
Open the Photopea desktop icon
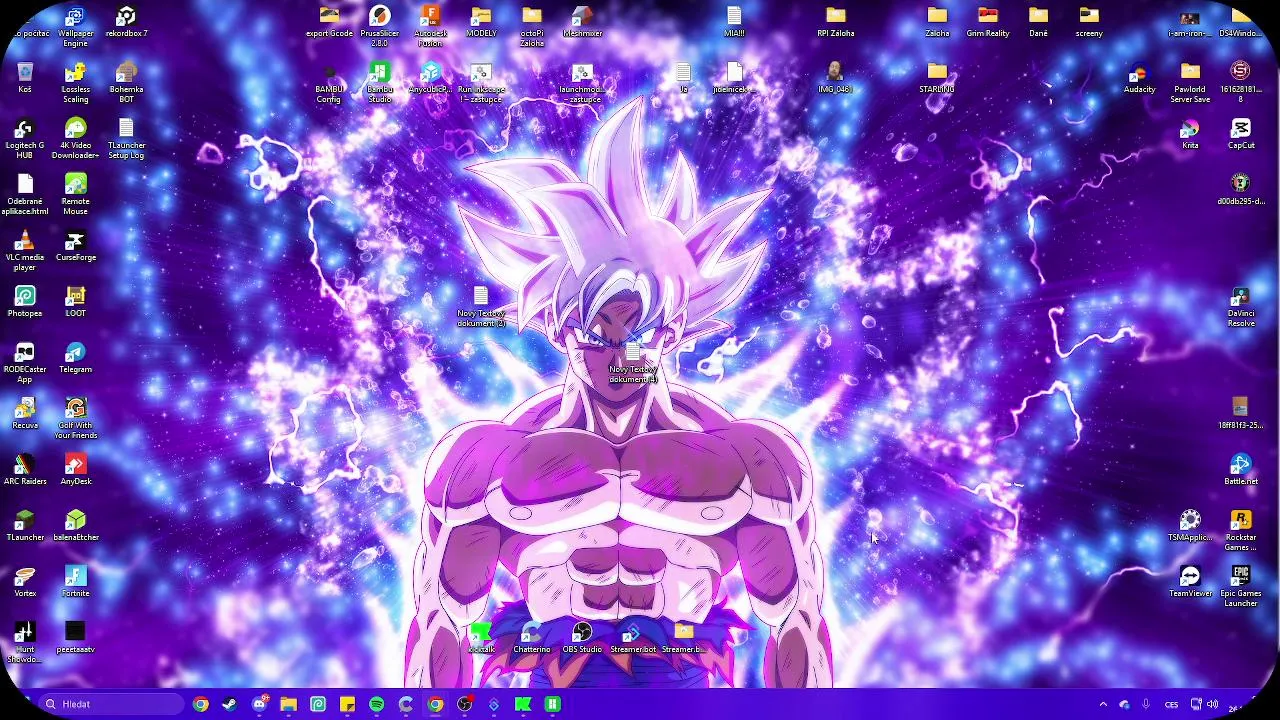click(25, 302)
